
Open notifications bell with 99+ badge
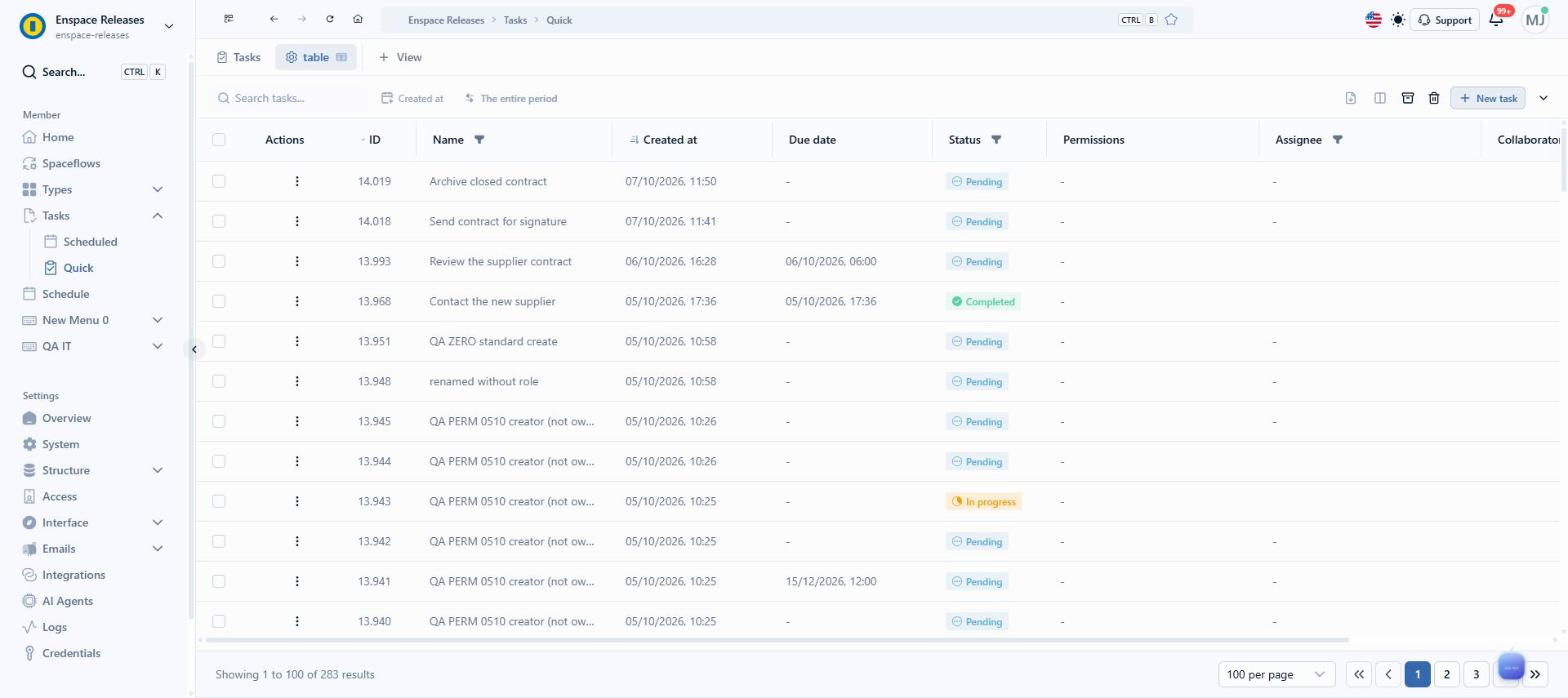click(x=1497, y=18)
